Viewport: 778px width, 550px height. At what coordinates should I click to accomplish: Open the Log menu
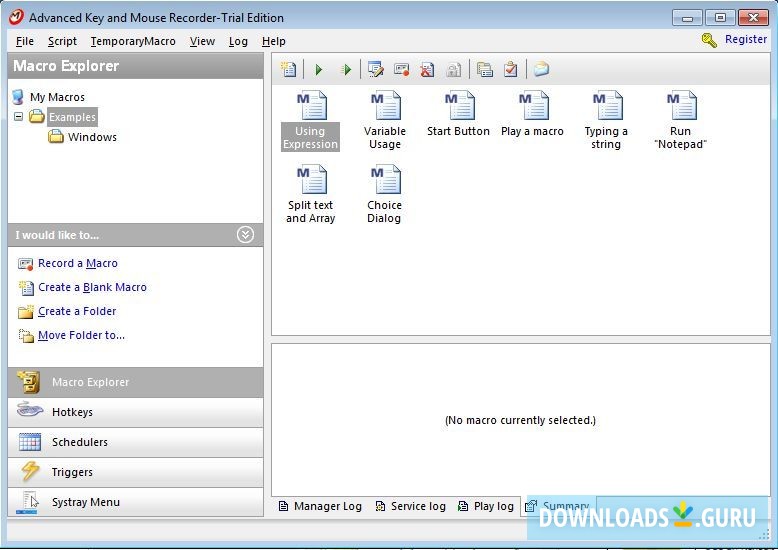coord(238,41)
